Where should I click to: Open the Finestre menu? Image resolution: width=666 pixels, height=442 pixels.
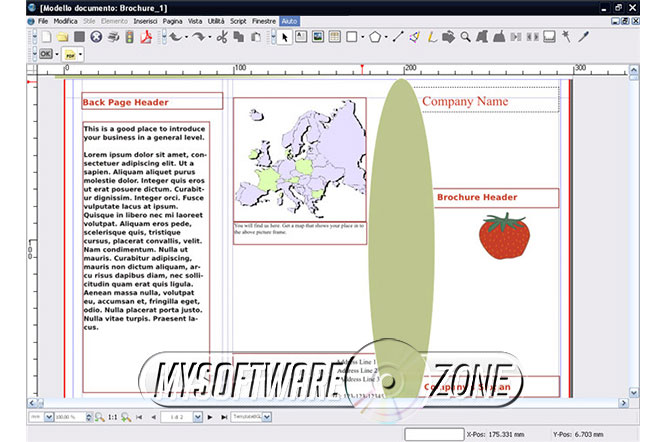(x=265, y=20)
